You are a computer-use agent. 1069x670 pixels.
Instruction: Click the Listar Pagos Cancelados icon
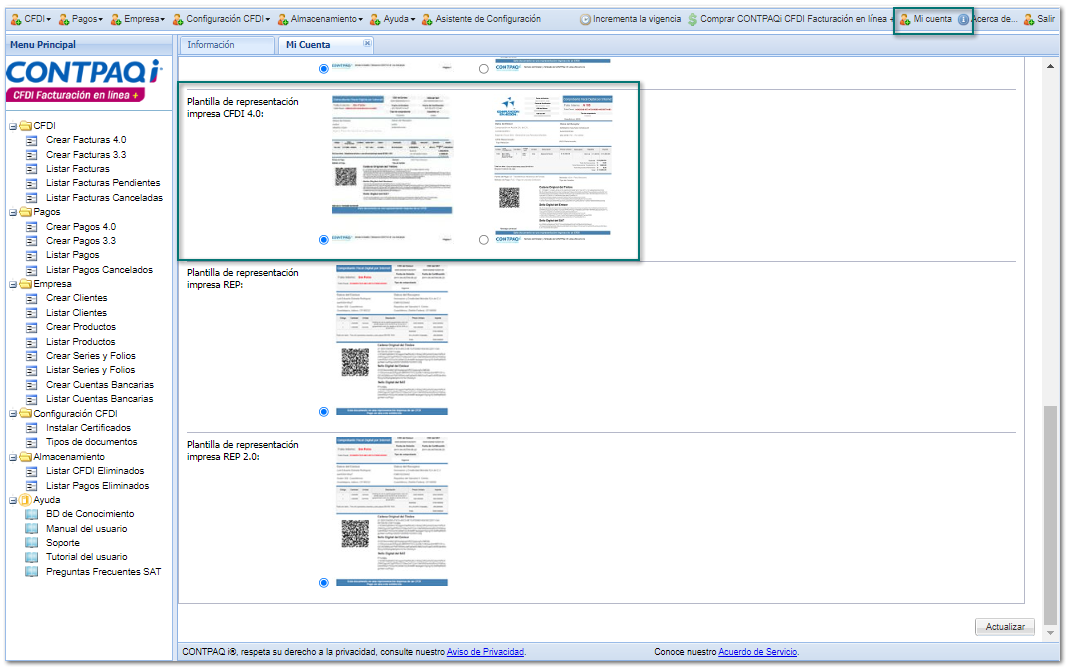click(x=32, y=270)
